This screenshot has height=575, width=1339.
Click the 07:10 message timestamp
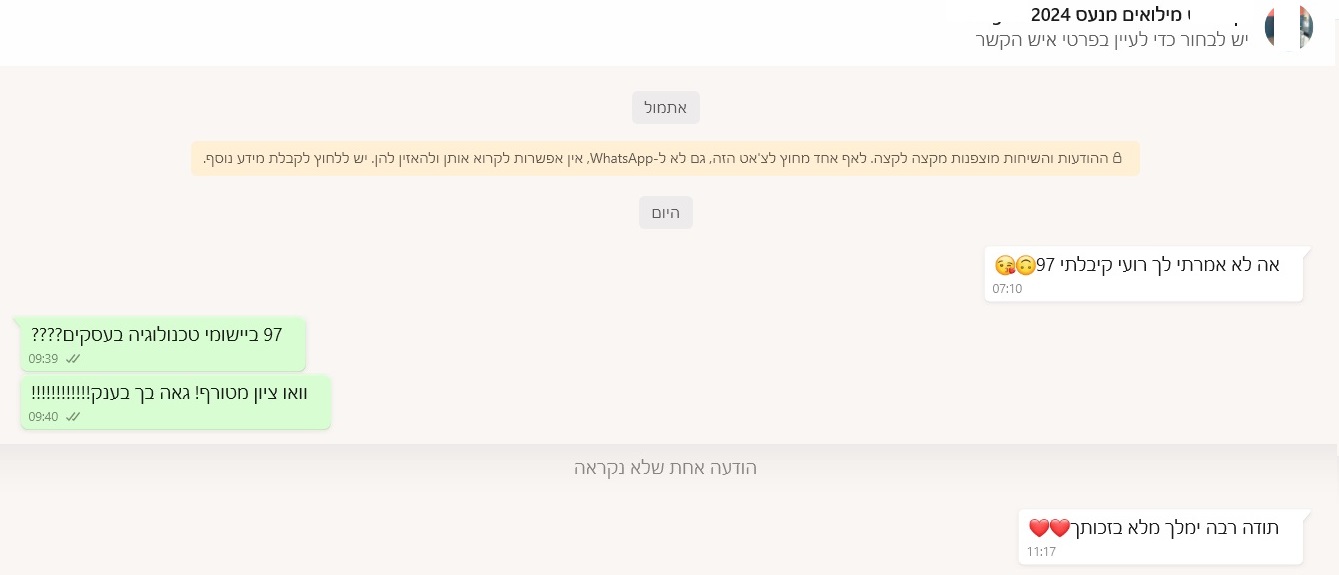(x=1007, y=289)
